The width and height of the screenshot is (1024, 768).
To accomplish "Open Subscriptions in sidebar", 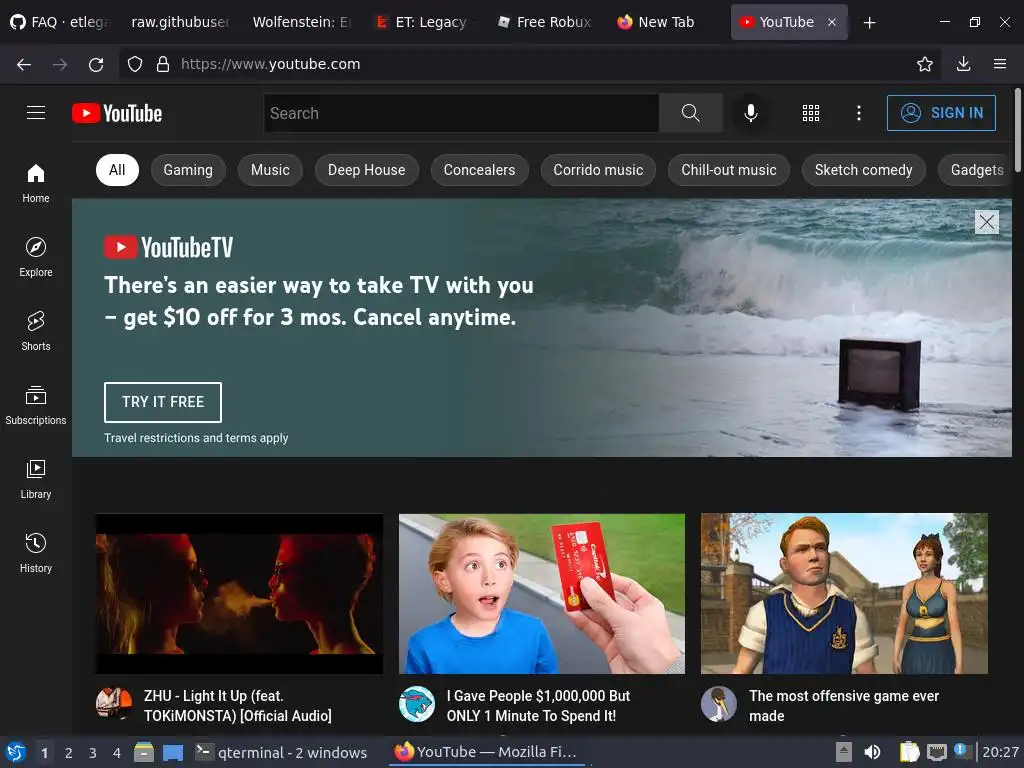I will pos(36,405).
